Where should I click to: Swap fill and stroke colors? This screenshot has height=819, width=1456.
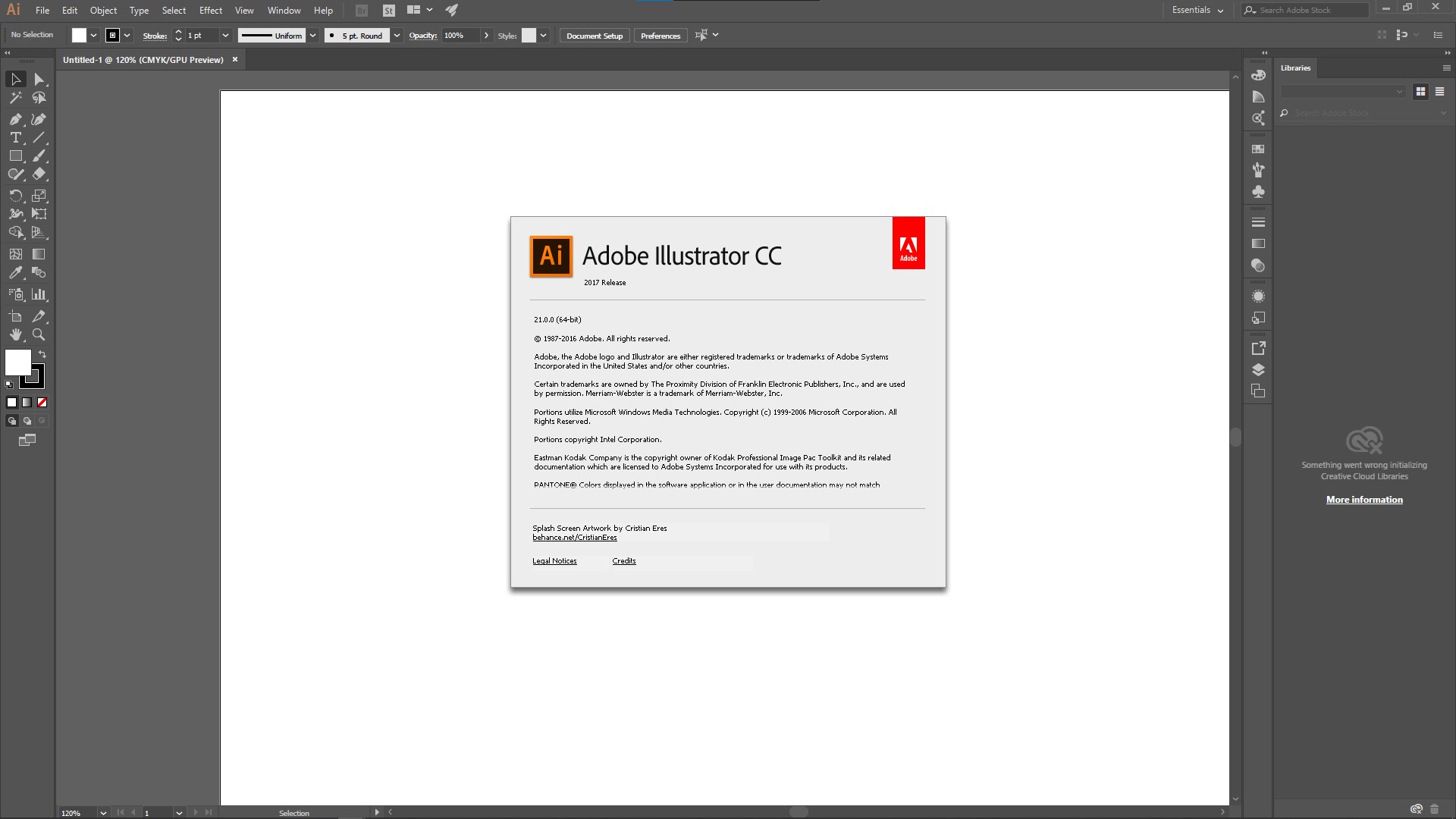(x=42, y=354)
